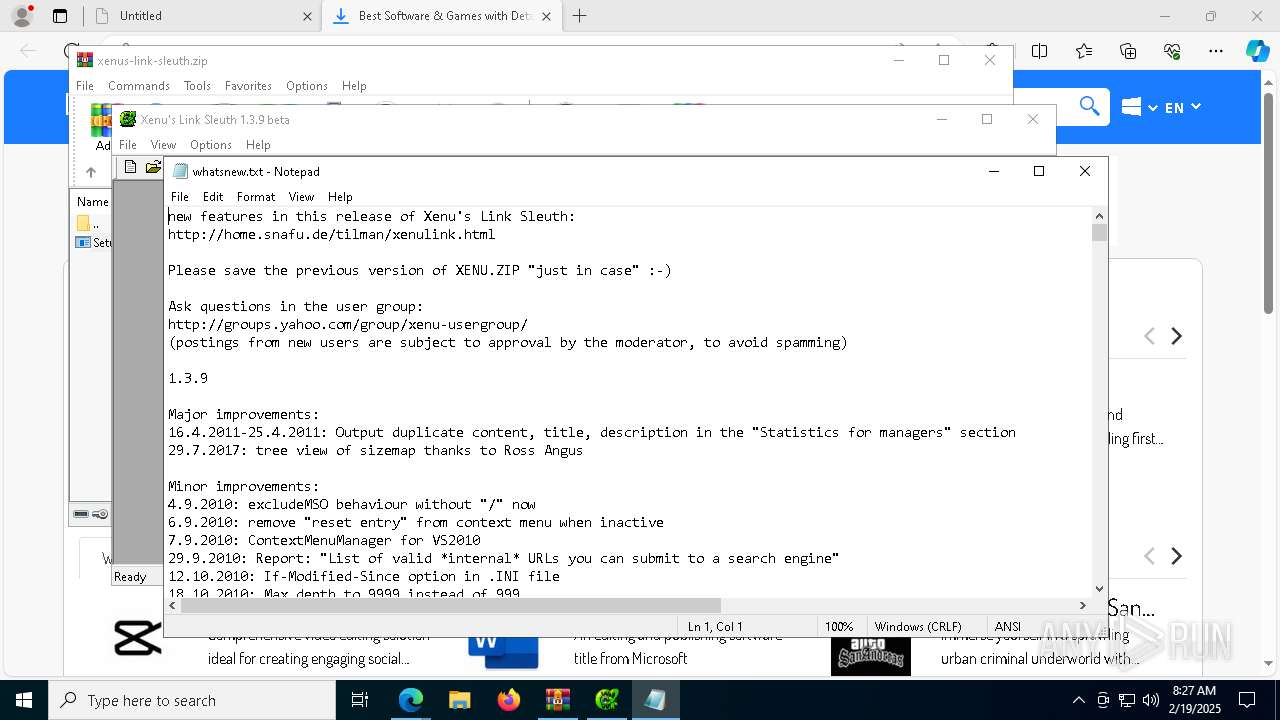
Task: Click Notepad scroll down arrow
Action: [x=1100, y=589]
